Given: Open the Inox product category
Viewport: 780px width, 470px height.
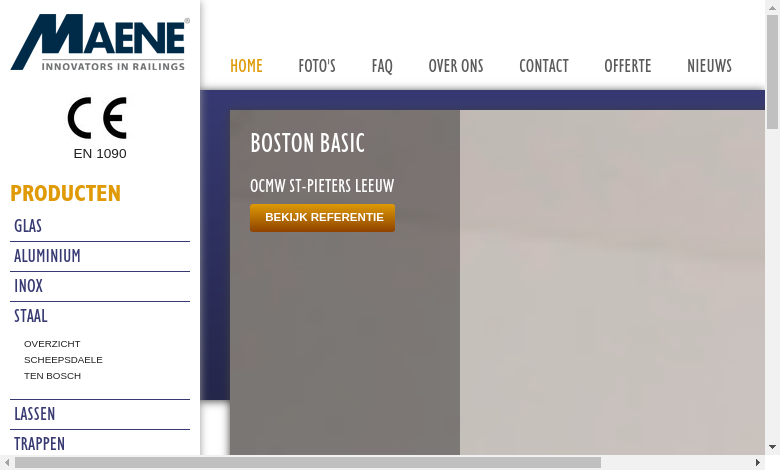Looking at the screenshot, I should click(x=29, y=286).
